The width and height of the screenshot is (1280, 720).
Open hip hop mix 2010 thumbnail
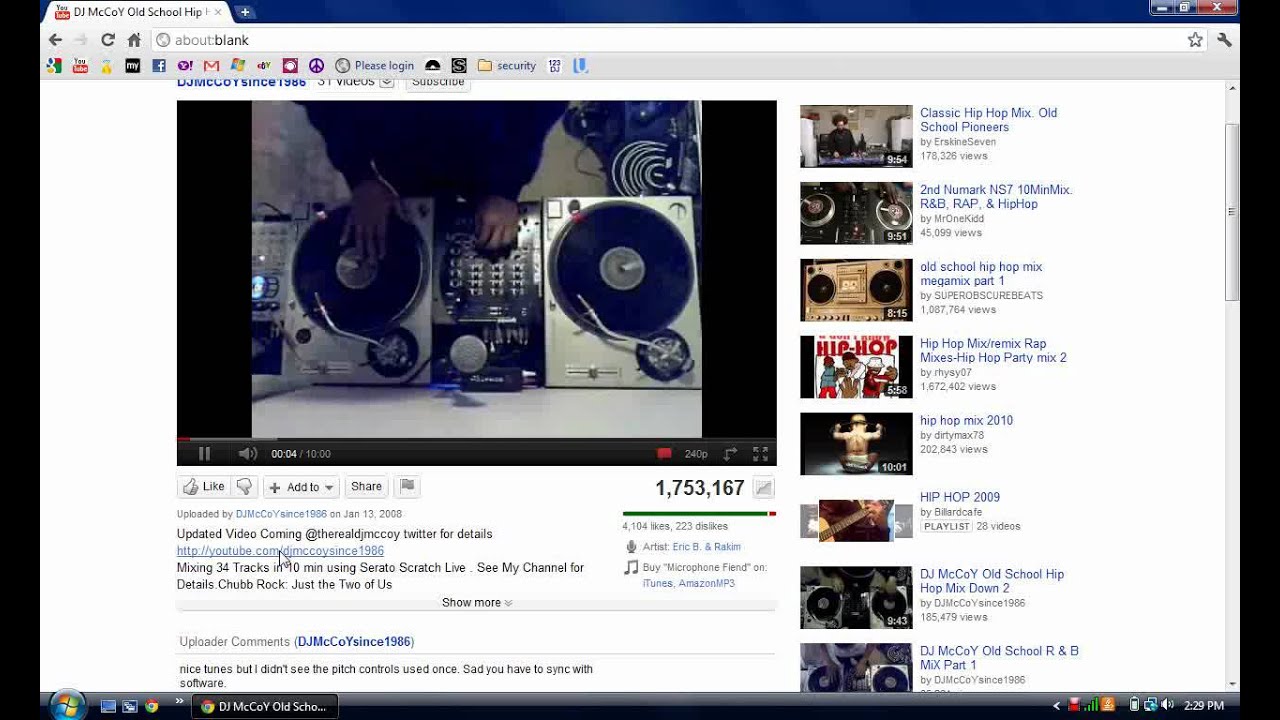click(856, 444)
